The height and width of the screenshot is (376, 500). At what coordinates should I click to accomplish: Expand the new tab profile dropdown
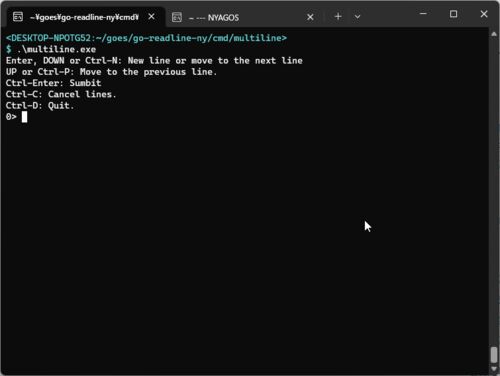tap(357, 16)
